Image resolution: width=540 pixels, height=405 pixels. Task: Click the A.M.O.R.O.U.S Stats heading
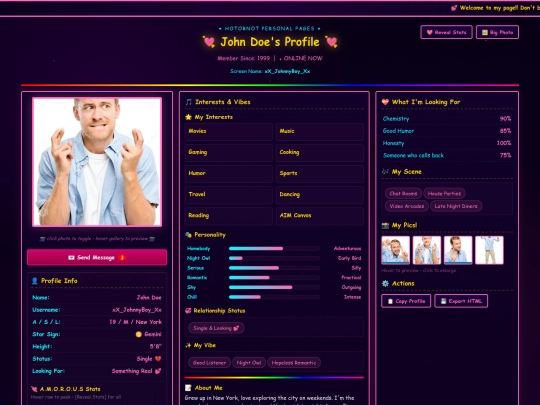pos(70,389)
